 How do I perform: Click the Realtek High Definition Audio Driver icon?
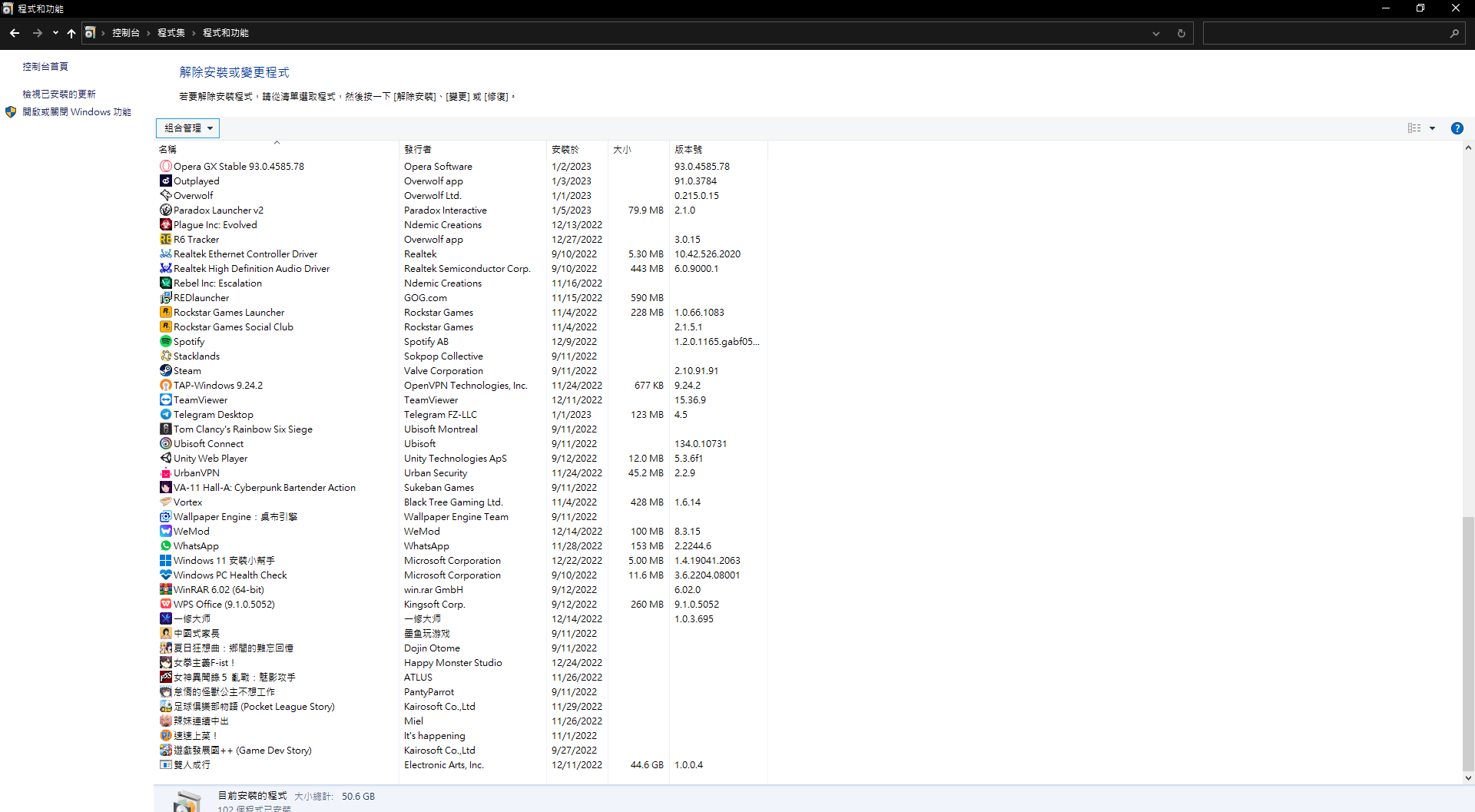click(x=165, y=269)
